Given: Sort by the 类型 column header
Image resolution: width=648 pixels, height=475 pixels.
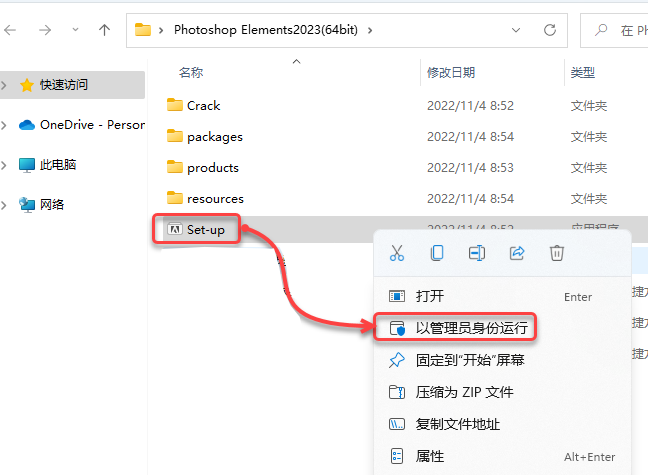Looking at the screenshot, I should coord(582,73).
